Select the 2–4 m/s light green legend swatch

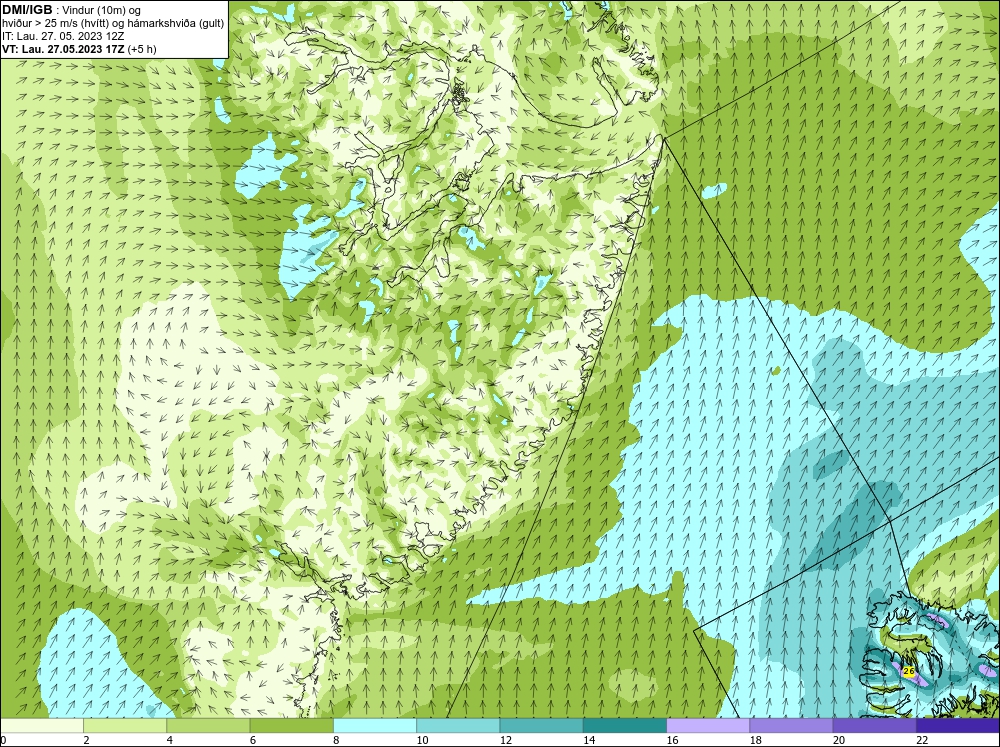coord(125,725)
